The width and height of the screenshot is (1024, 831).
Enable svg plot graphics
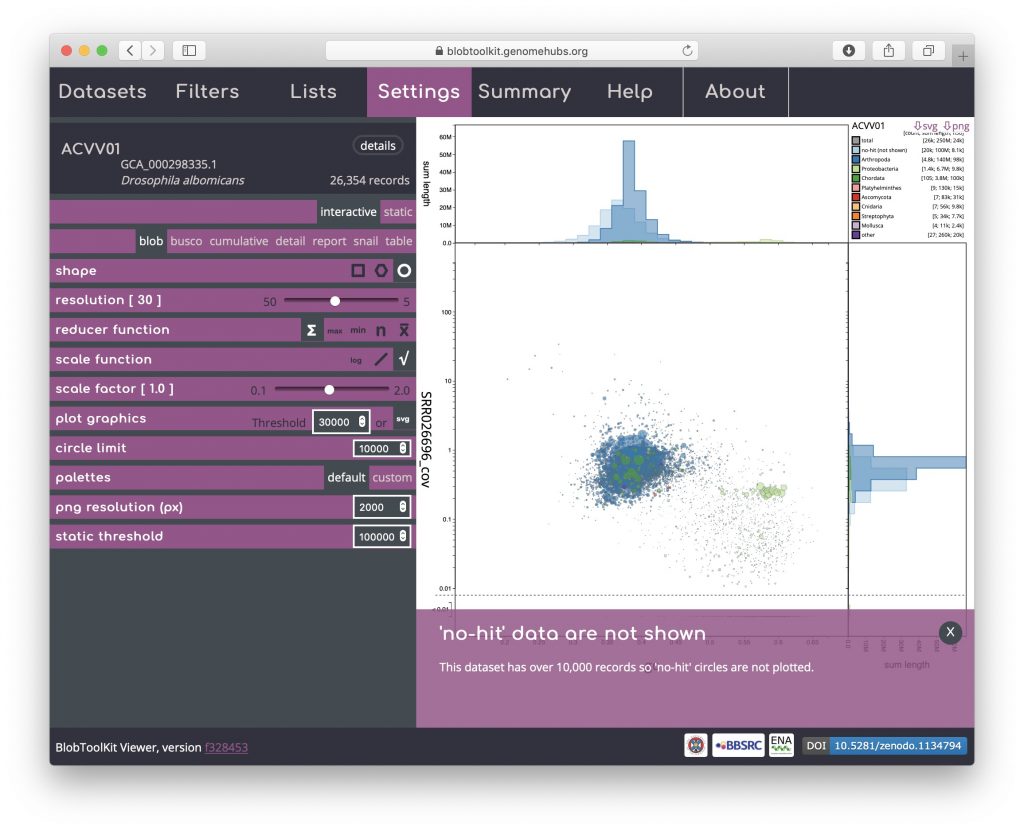[403, 419]
